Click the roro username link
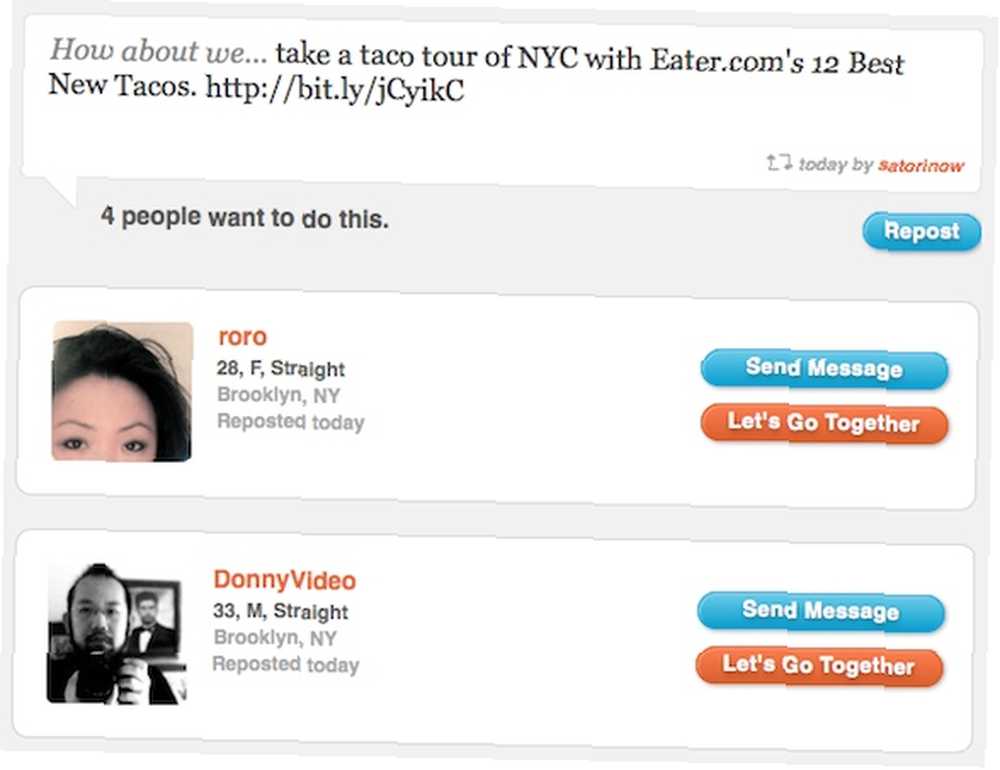Screen dimensions: 1000x770 click(x=242, y=336)
